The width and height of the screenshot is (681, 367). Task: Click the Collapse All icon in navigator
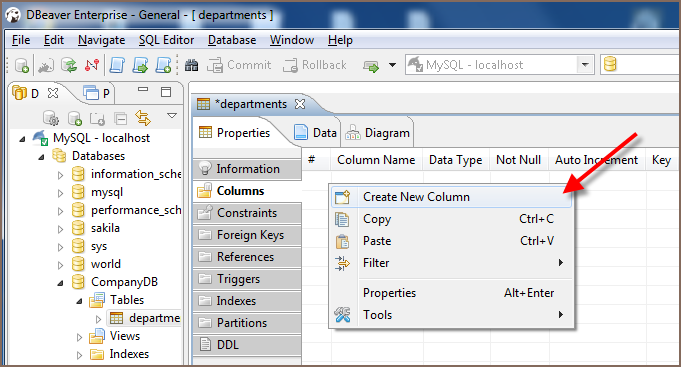coord(120,118)
